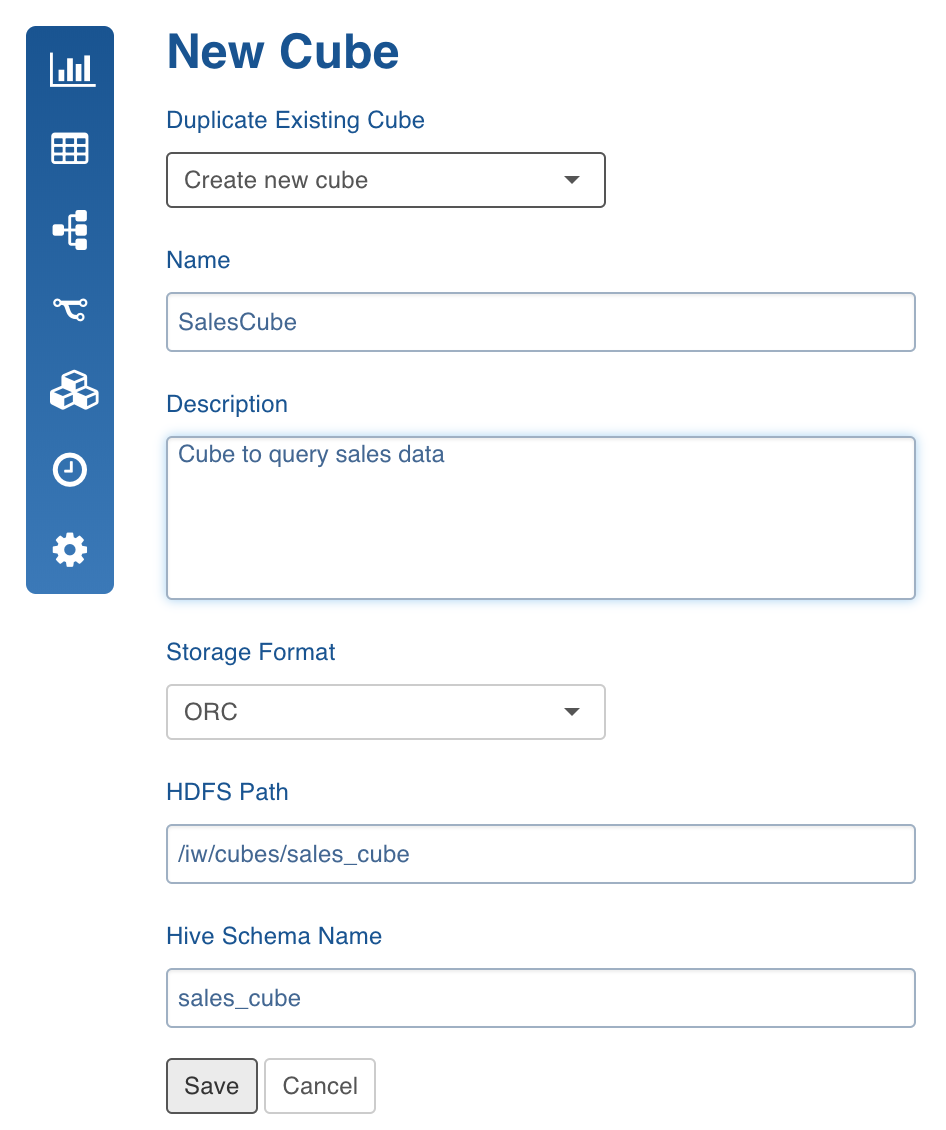Click the Hive Schema Name input field
The image size is (946, 1130).
point(540,998)
